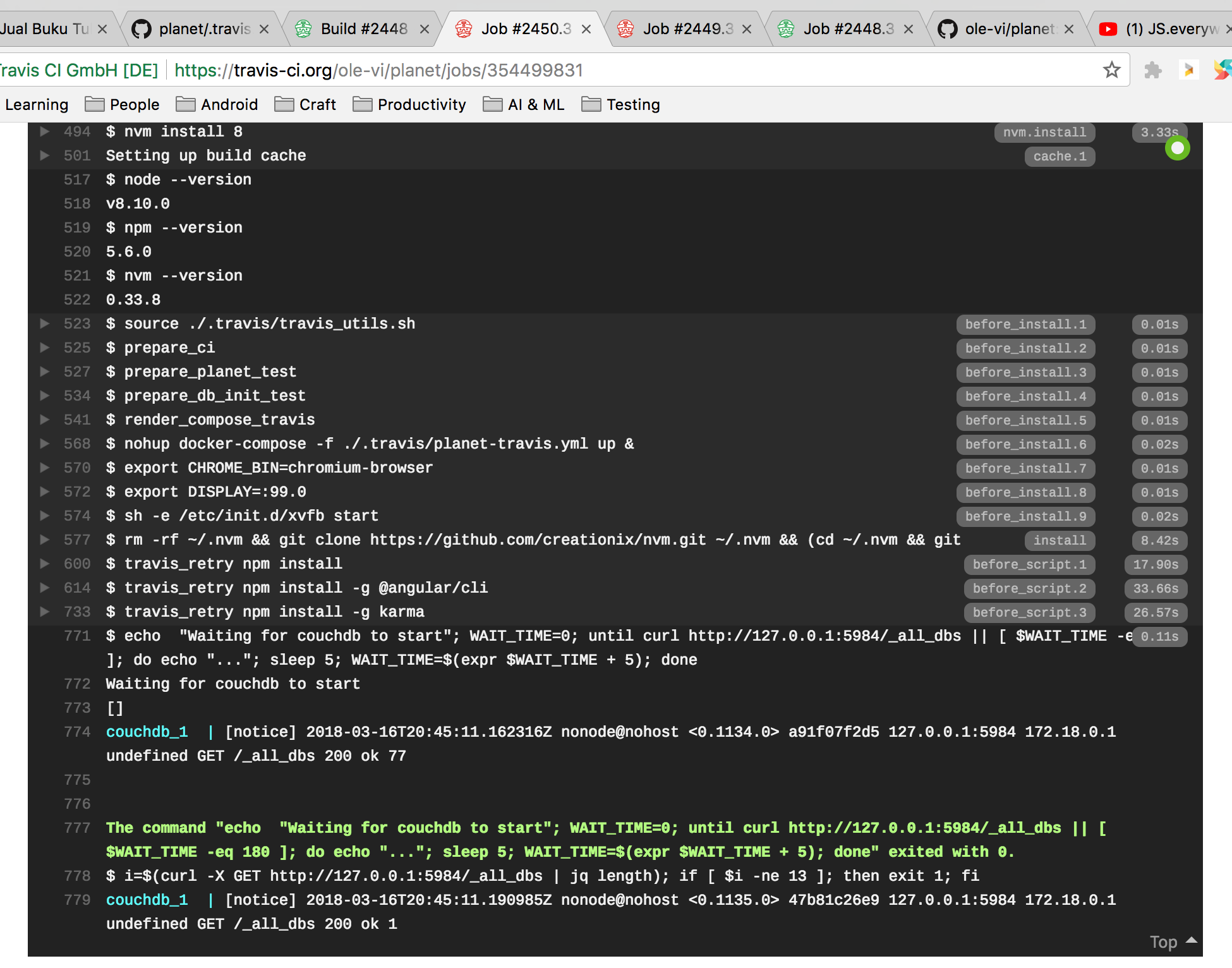This screenshot has width=1232, height=968.
Task: Expand the source travis_utils.sh fold
Action: pyautogui.click(x=45, y=324)
